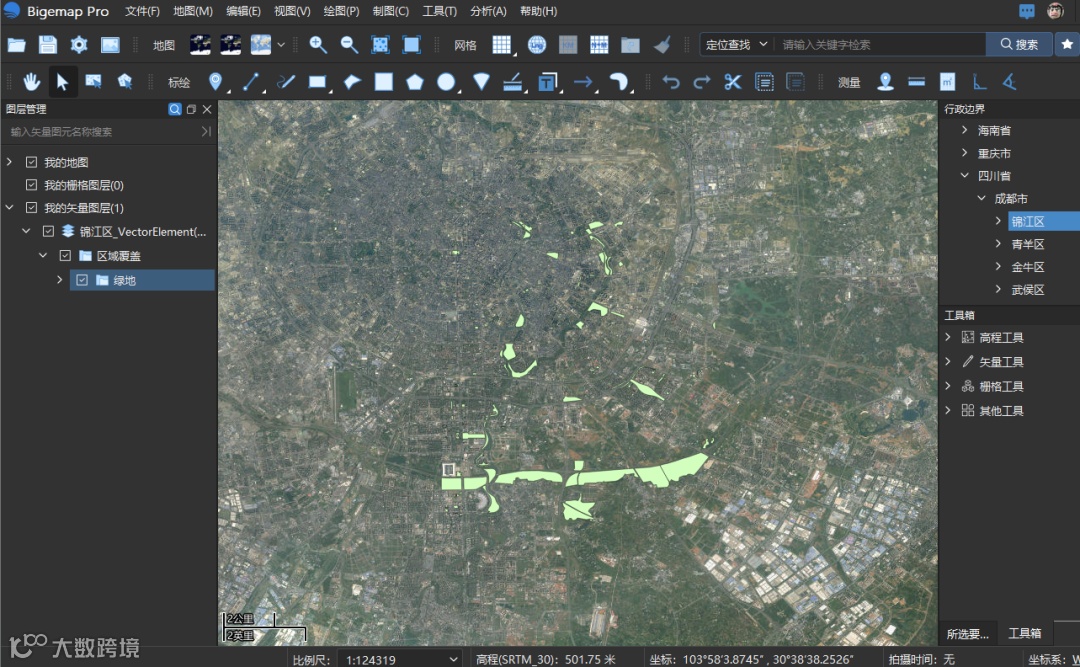Screen dimensions: 1080x667
Task: Click the measure area m² icon
Action: 948,82
